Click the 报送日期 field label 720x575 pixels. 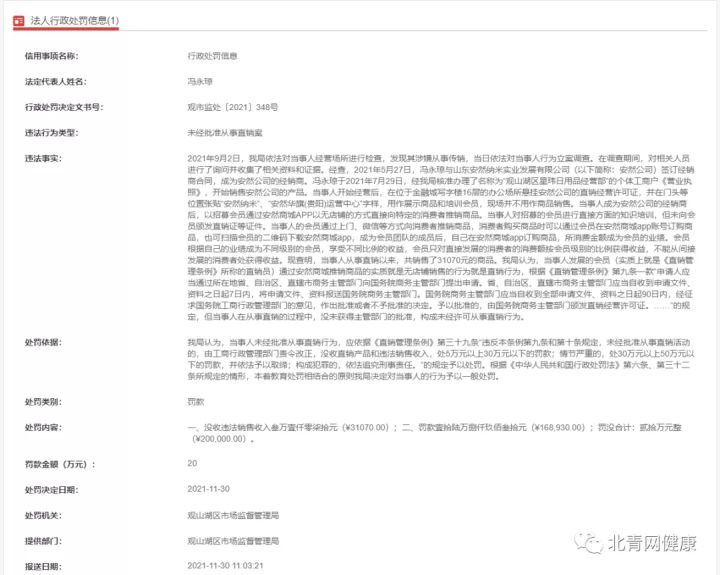click(43, 567)
